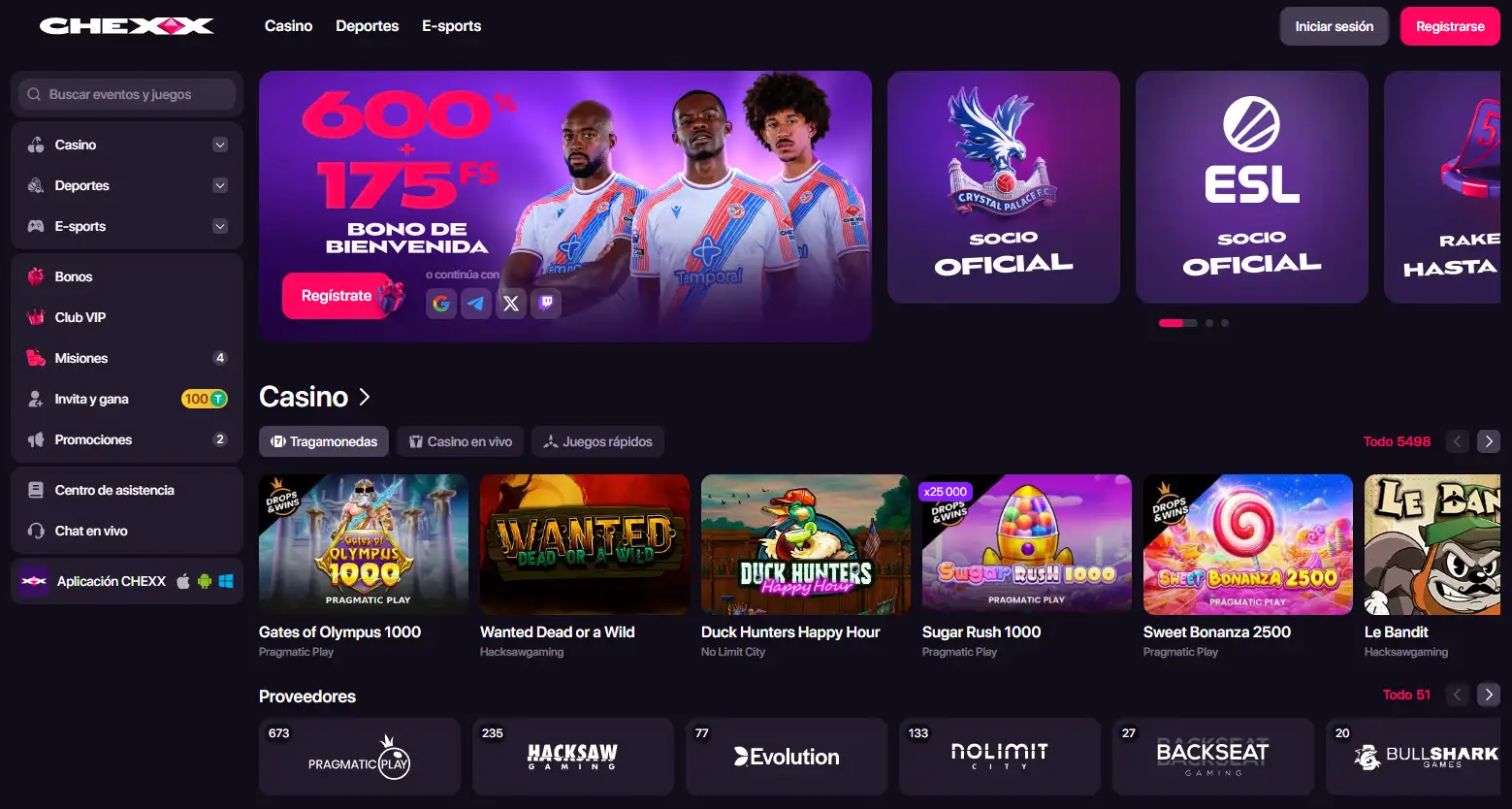Open the Apple app download icon
Image resolution: width=1512 pixels, height=809 pixels.
coord(183,581)
